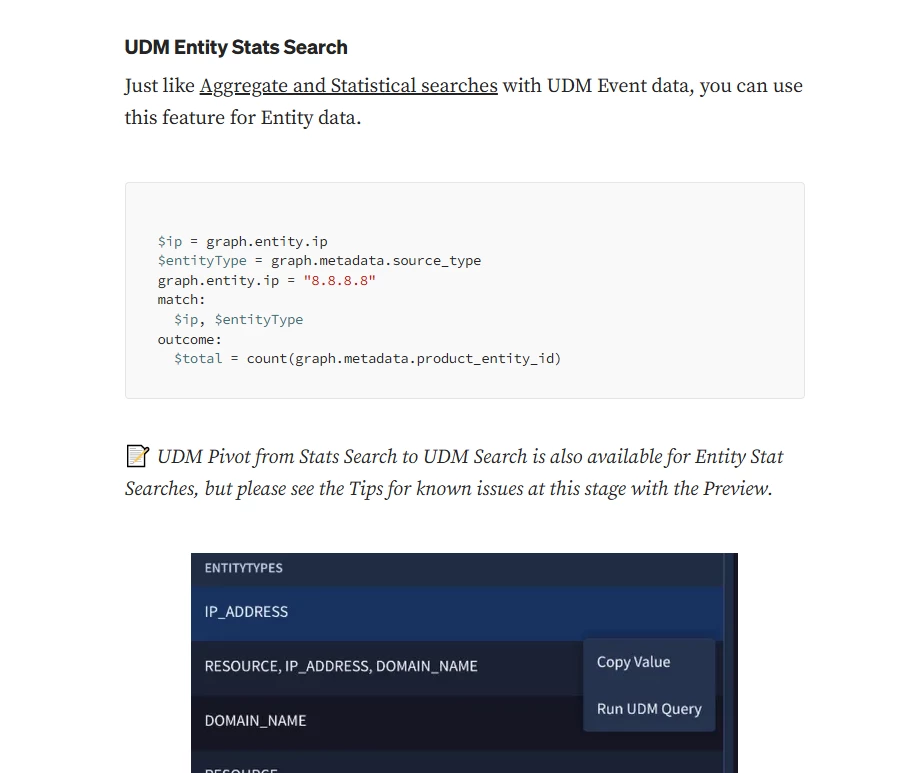Select Copy Value in context menu
Image resolution: width=898 pixels, height=773 pixels.
[633, 662]
